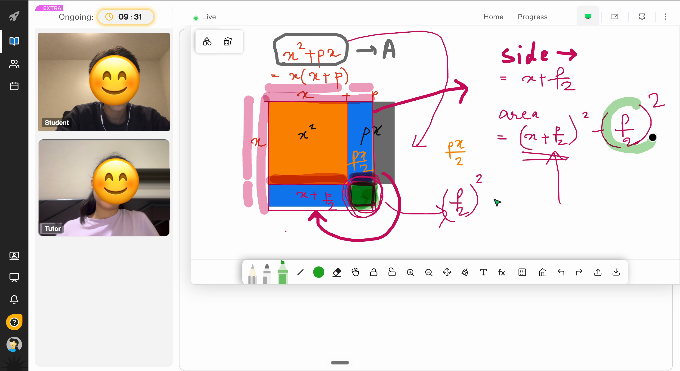Select the Student video thumbnail

104,82
